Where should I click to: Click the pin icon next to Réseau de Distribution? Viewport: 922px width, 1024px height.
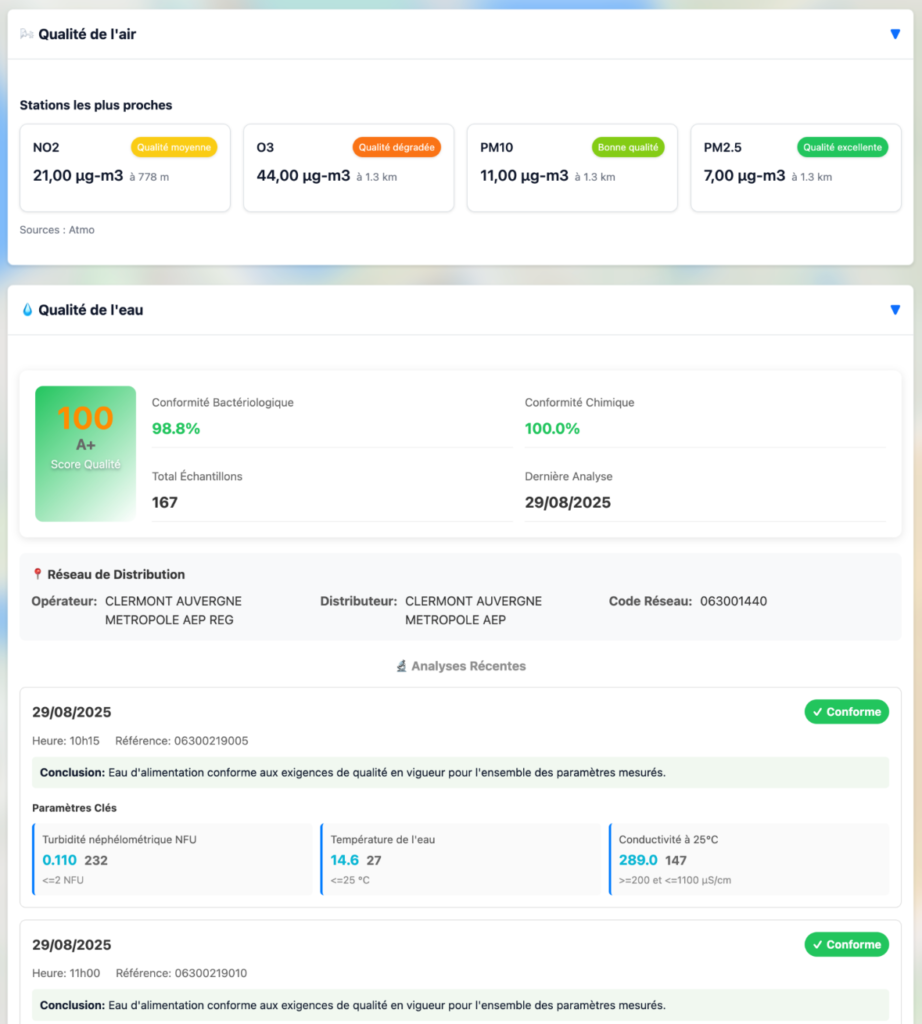(x=38, y=575)
